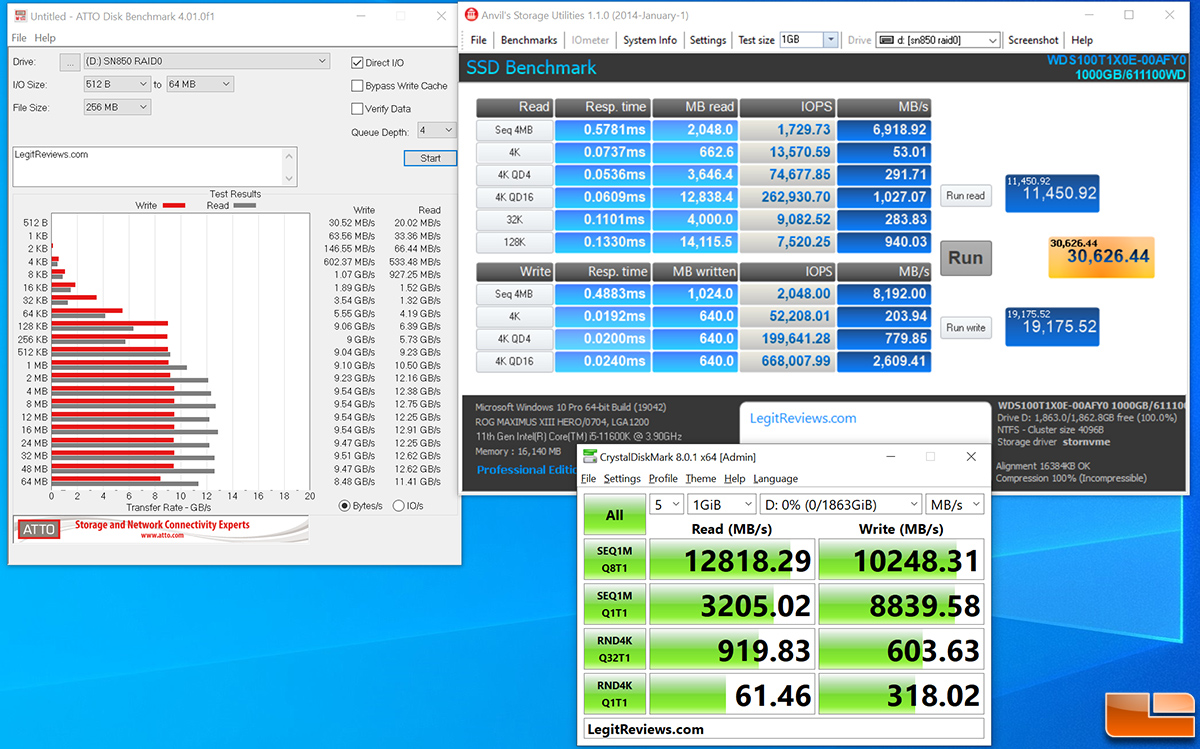This screenshot has width=1200, height=749.
Task: Open Anvil's Help menu
Action: [x=1082, y=40]
